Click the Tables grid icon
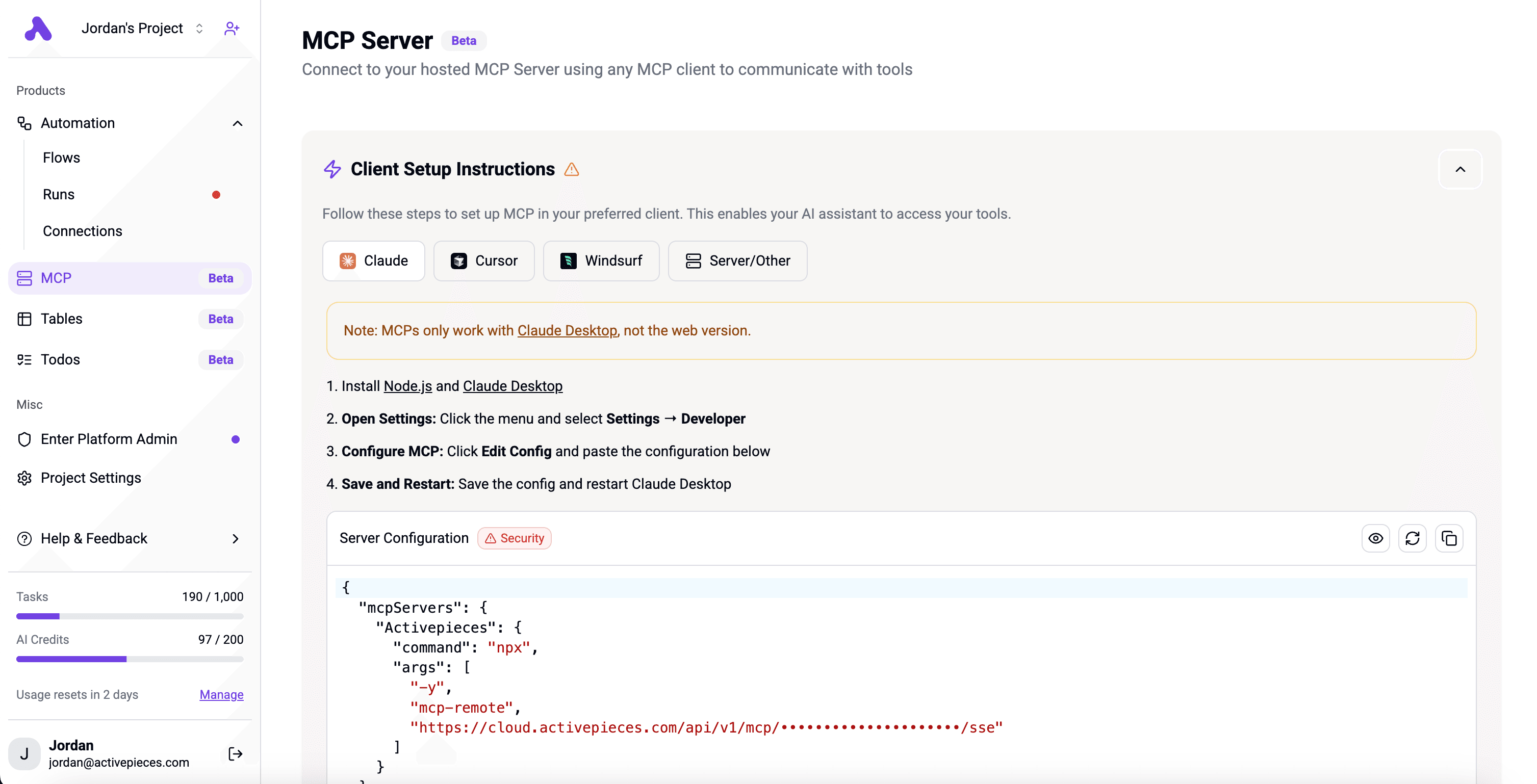Screen dimensions: 1537x784 24,319
